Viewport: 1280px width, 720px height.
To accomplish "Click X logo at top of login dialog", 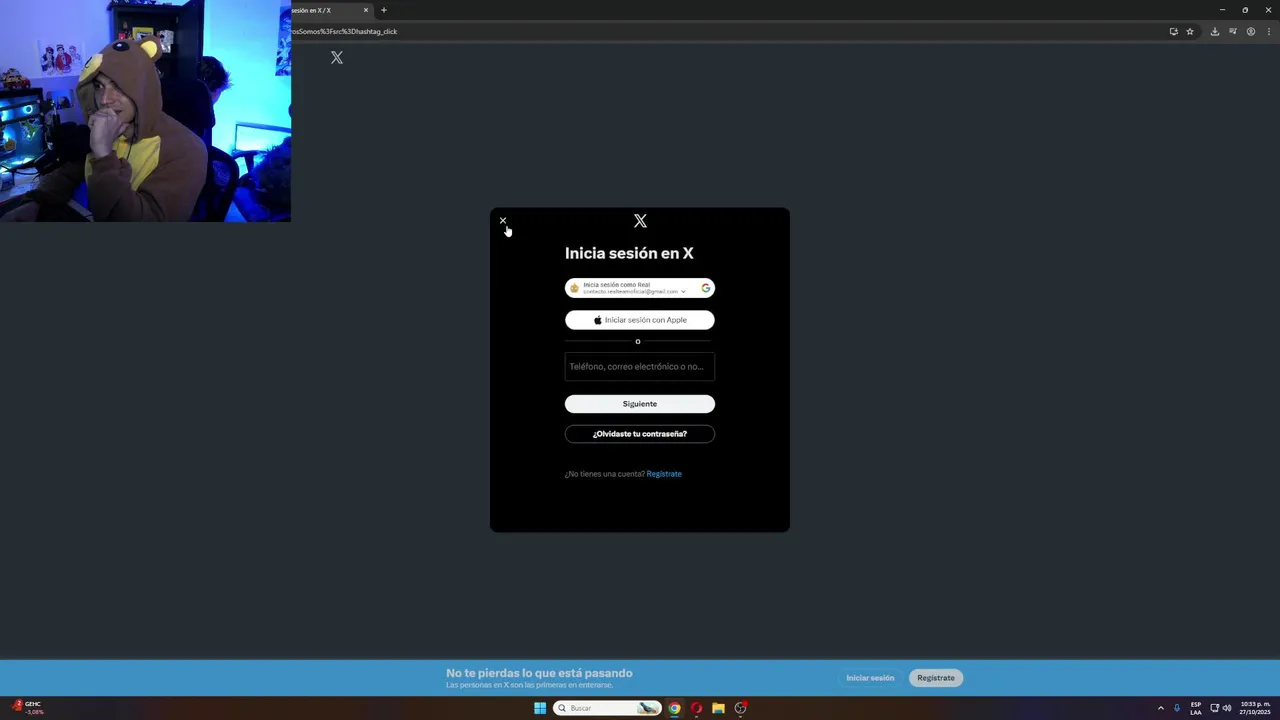I will 640,221.
